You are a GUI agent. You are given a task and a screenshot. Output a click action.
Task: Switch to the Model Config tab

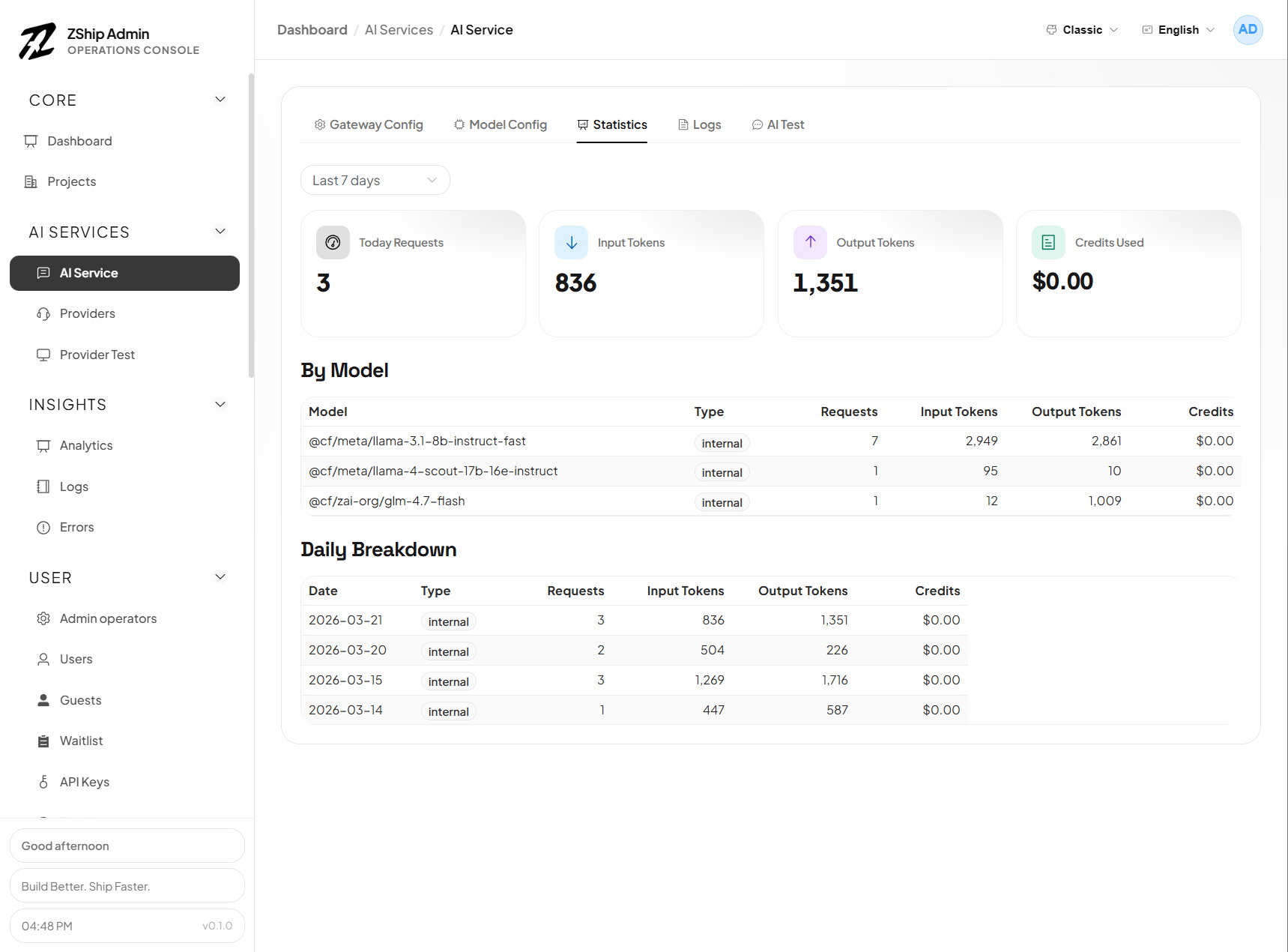coord(500,124)
